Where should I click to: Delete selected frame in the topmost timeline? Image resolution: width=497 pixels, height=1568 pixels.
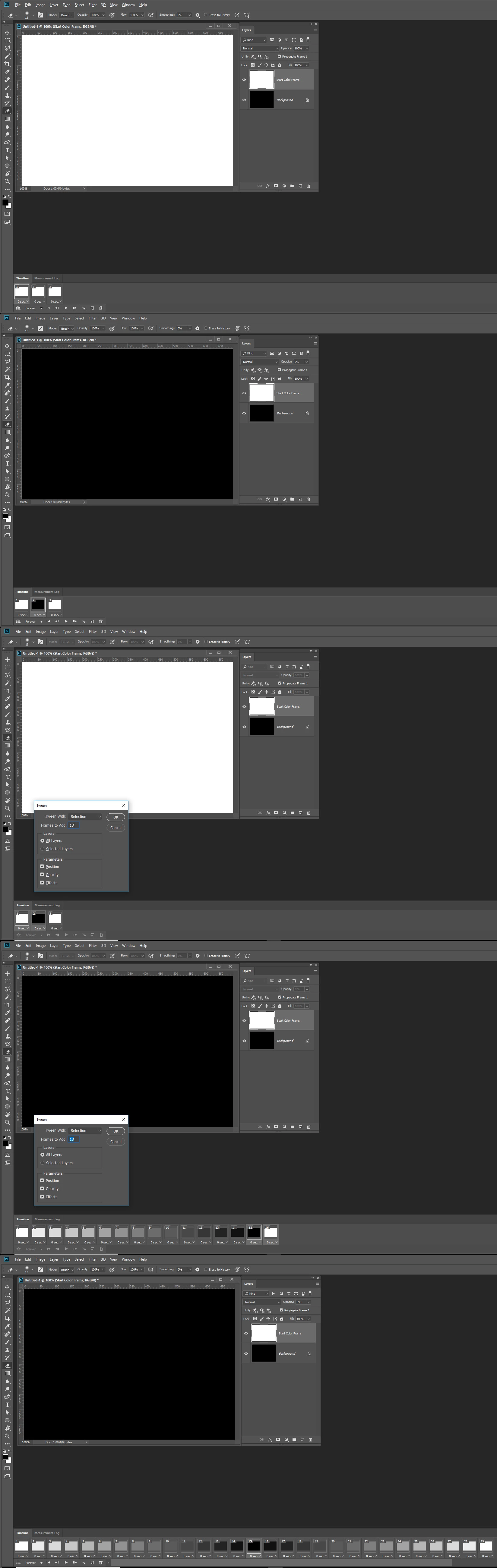100,308
